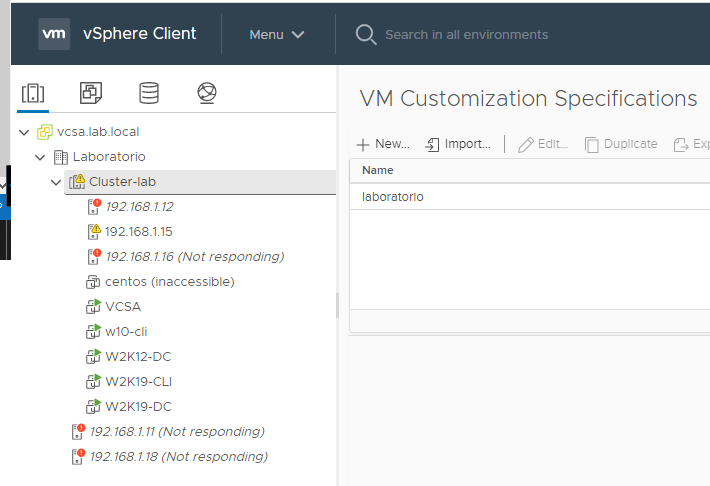Image resolution: width=710 pixels, height=486 pixels.
Task: Select host 192.168.1.11 (Not responding)
Action: coord(177,431)
